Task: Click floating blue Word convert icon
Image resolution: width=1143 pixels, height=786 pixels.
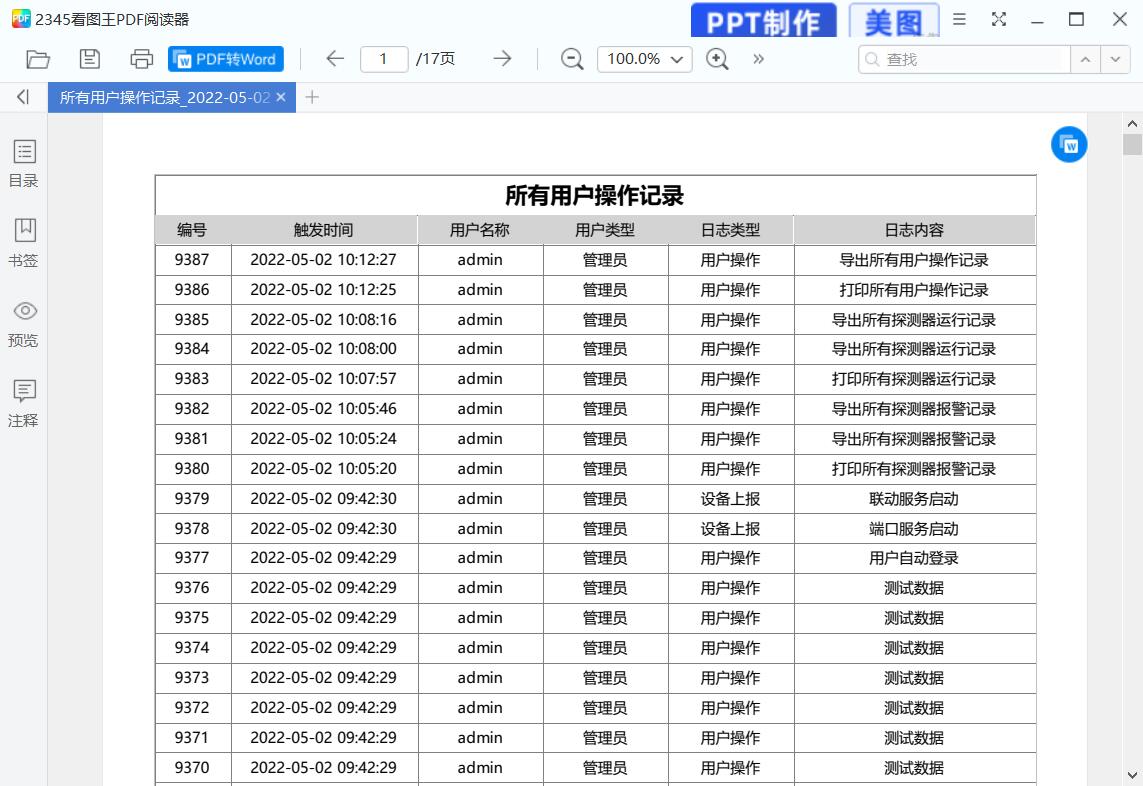Action: tap(1069, 145)
